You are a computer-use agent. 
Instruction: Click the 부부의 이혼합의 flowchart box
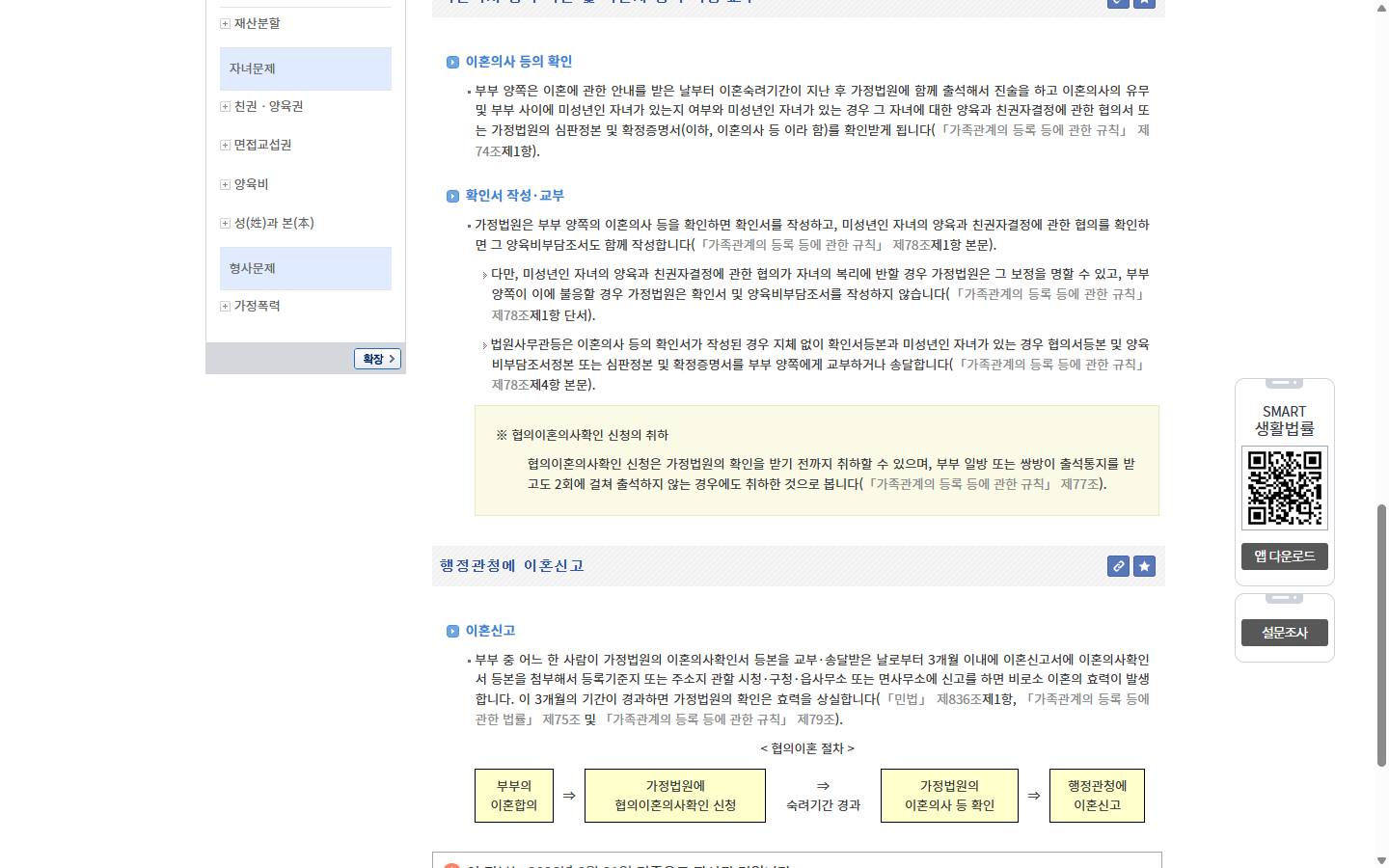click(x=514, y=796)
